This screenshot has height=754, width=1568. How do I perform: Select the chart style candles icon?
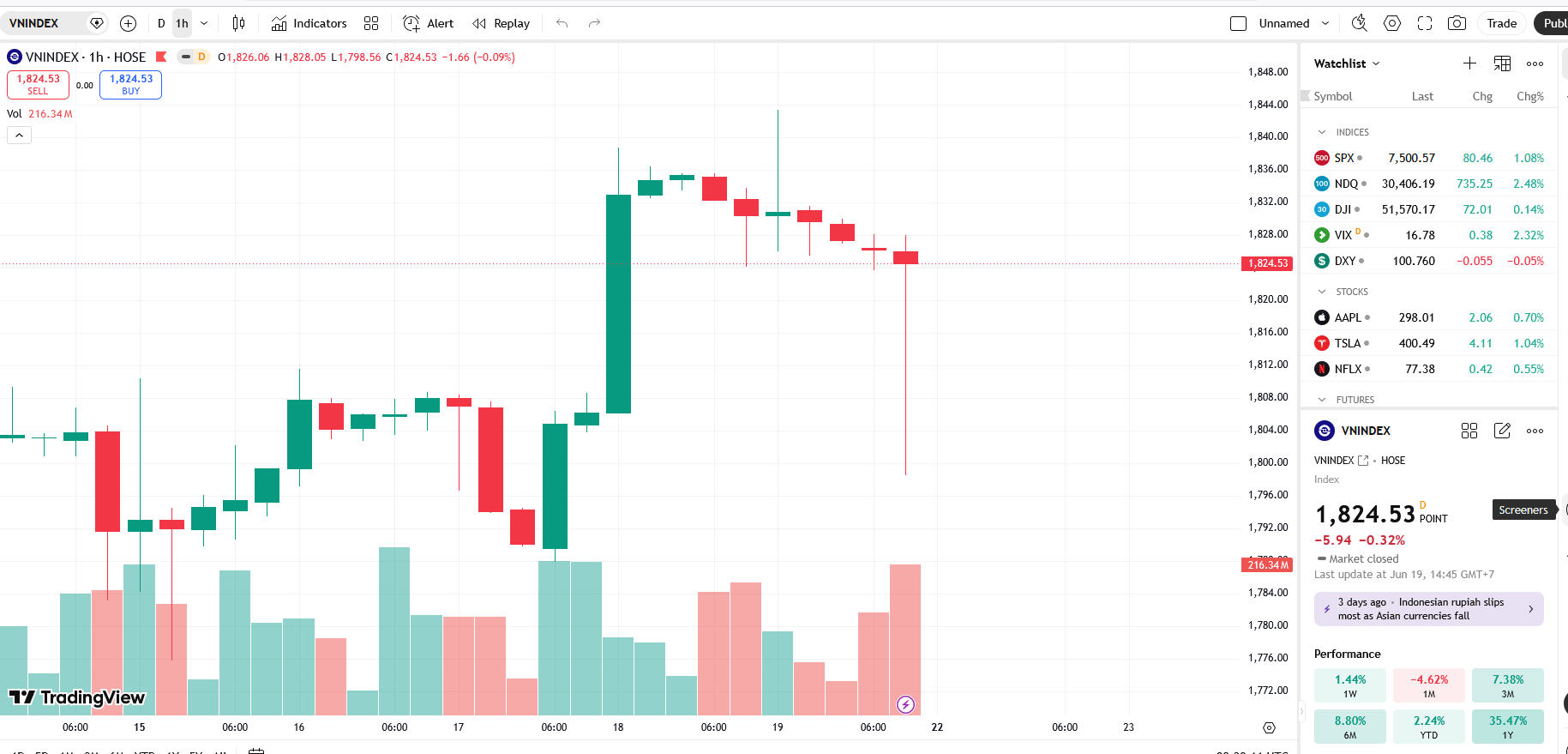click(x=238, y=23)
